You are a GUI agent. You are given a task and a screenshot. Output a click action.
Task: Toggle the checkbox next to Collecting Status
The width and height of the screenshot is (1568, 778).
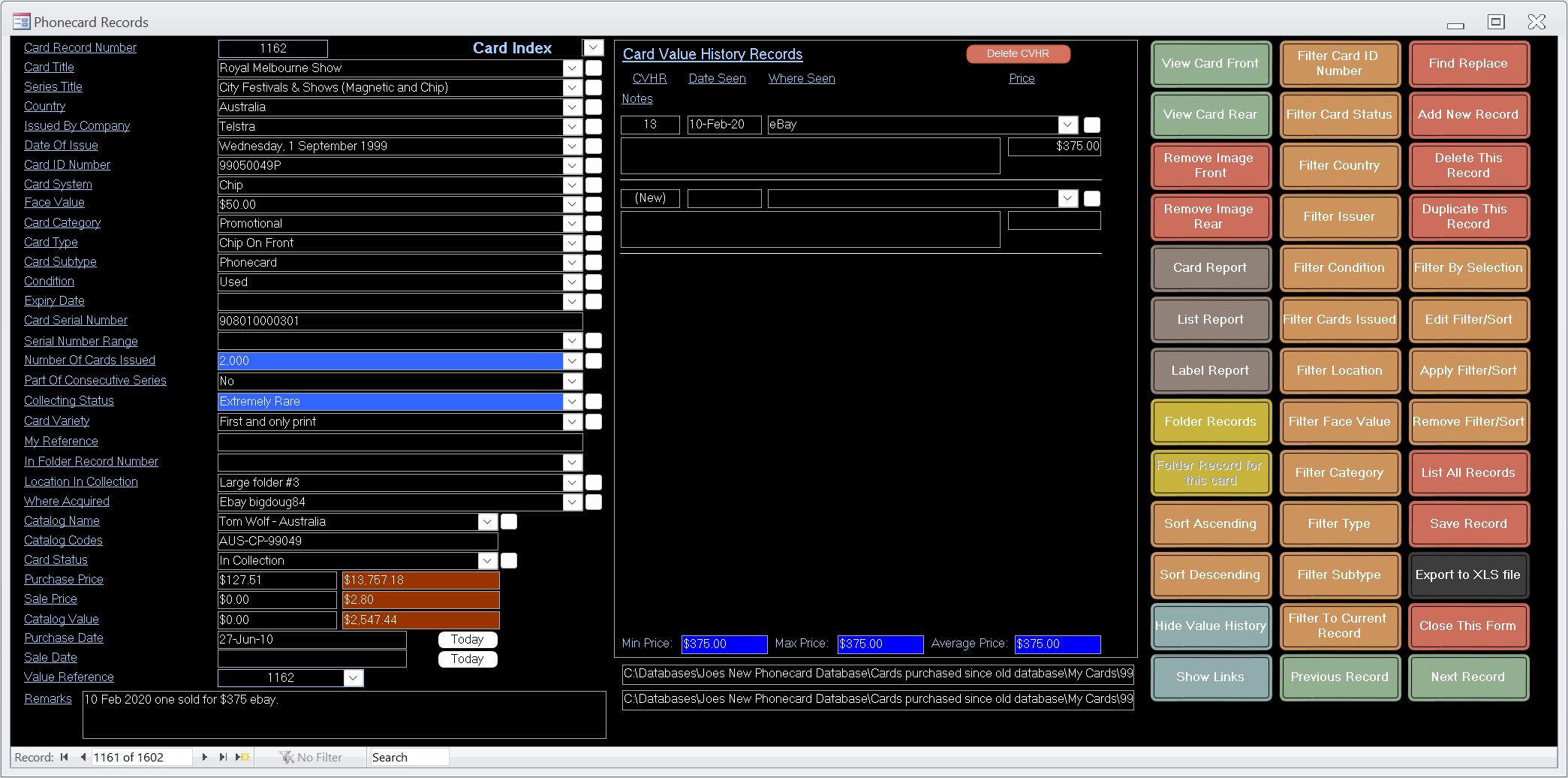[x=593, y=401]
